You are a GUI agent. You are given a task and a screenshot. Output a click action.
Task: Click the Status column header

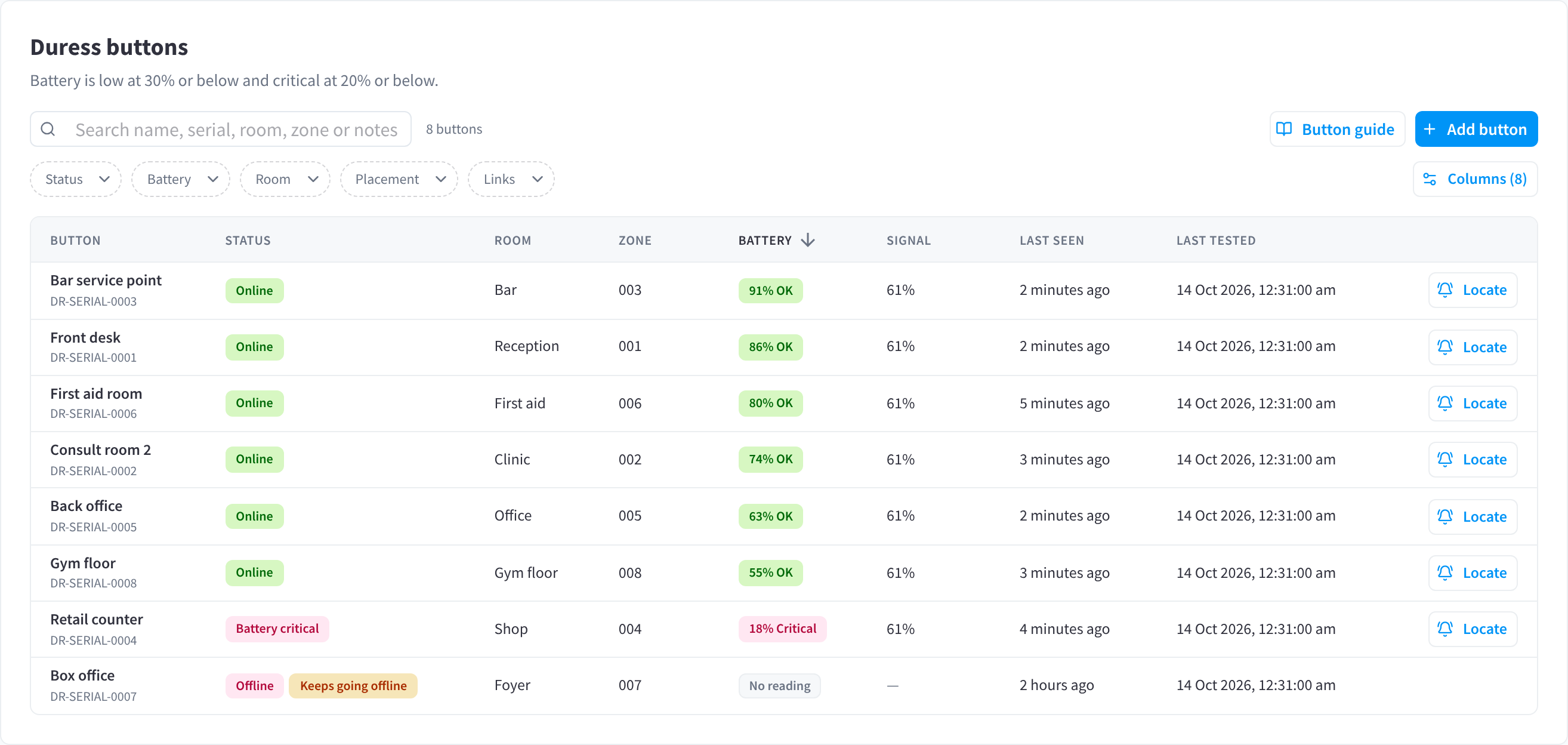[x=248, y=241]
